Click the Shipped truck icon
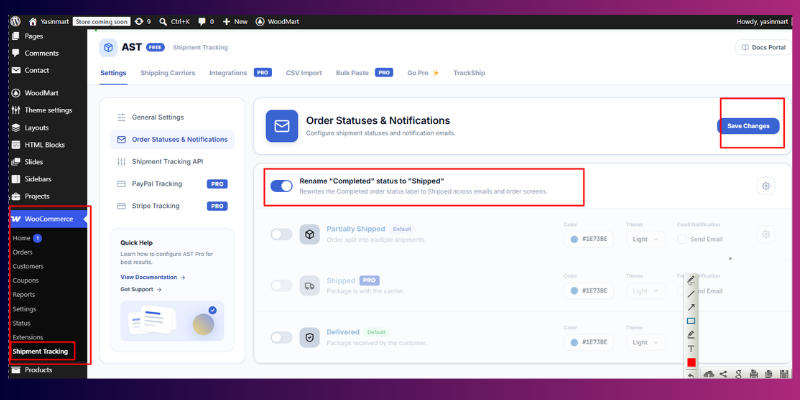This screenshot has height=400, width=800. pyautogui.click(x=309, y=286)
